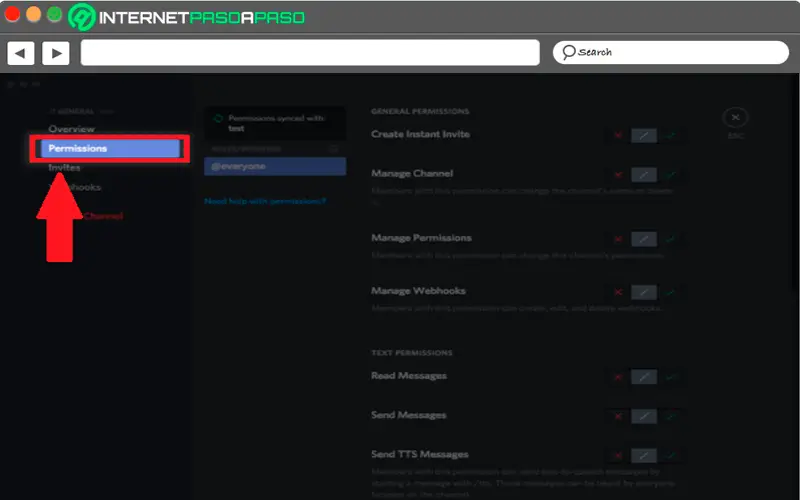Viewport: 800px width, 500px height.
Task: Click the InternetPasoAPaso logo
Action: pyautogui.click(x=187, y=17)
